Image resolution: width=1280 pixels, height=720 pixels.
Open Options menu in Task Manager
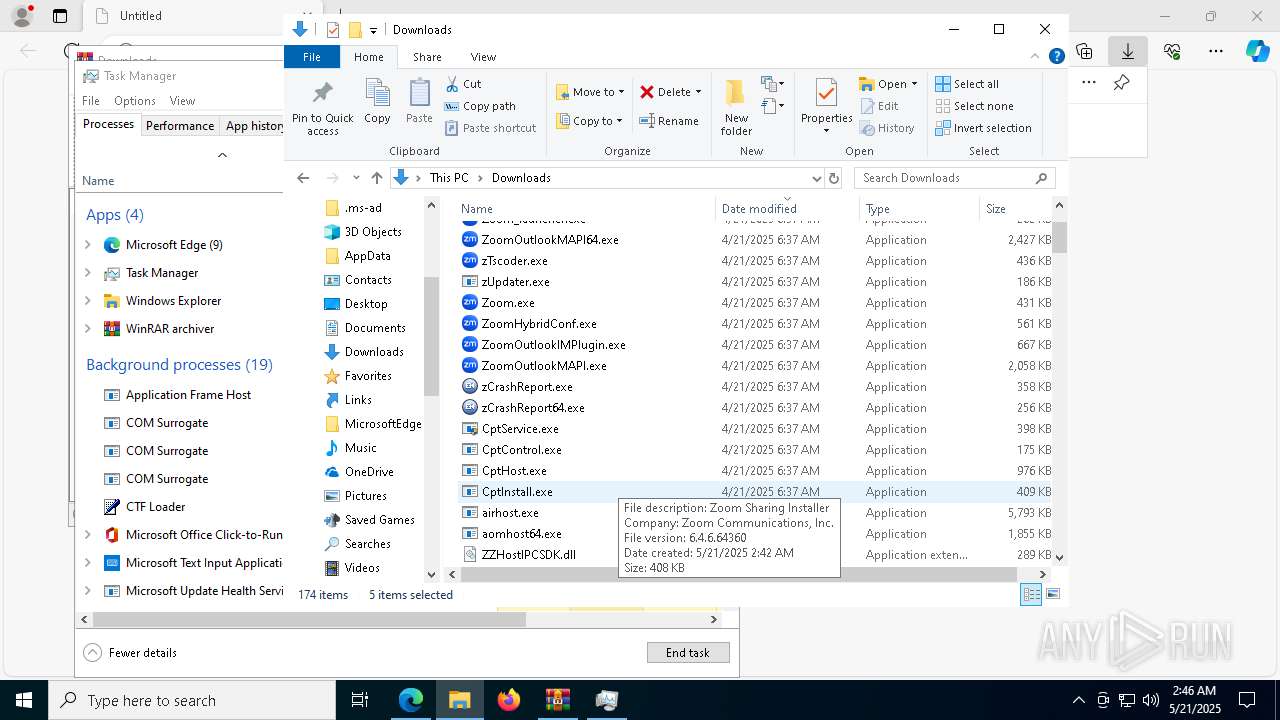134,100
